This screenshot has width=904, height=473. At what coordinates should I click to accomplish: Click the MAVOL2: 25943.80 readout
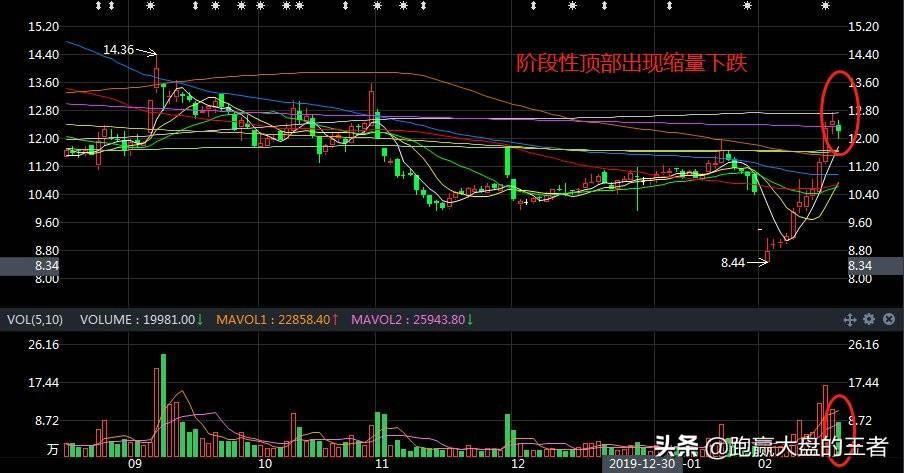click(412, 320)
